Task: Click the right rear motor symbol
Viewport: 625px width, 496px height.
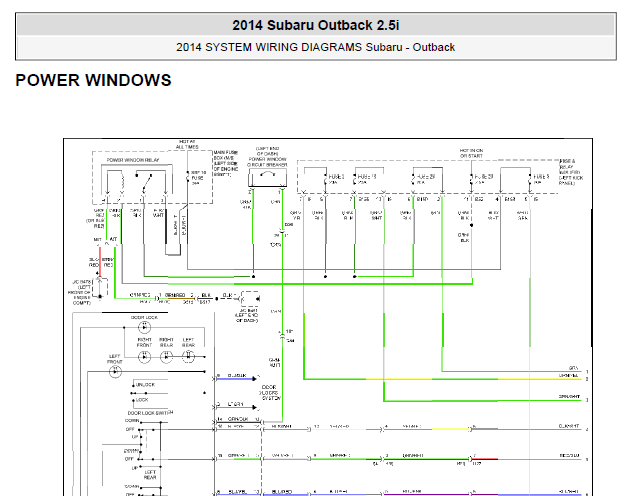Action: [166, 357]
